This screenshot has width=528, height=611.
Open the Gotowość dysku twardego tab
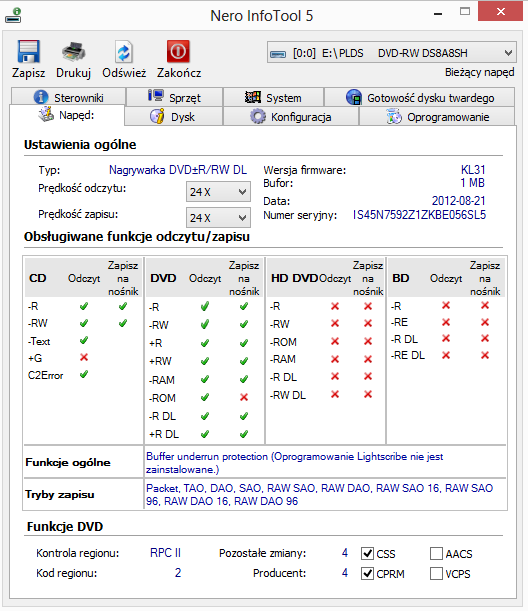(419, 97)
